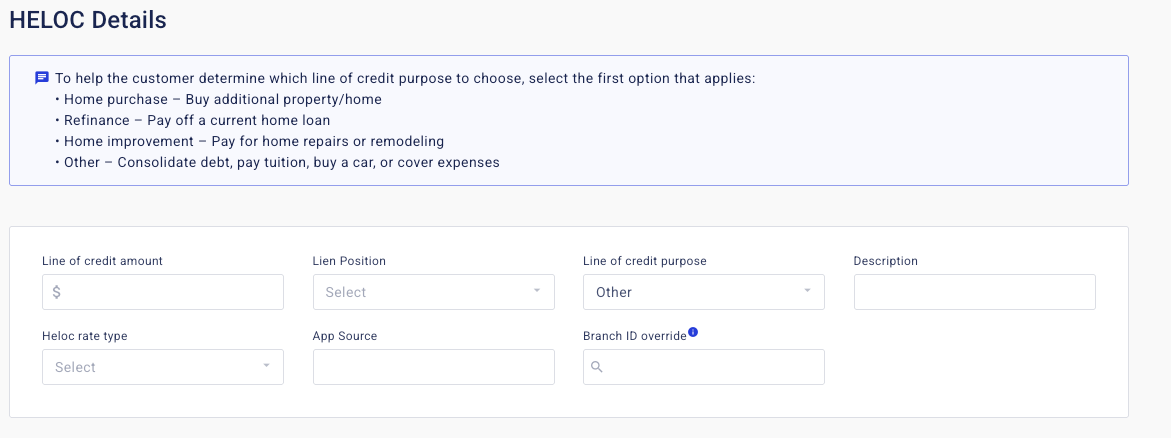
Task: Click the HELOC Details heading
Action: click(88, 19)
